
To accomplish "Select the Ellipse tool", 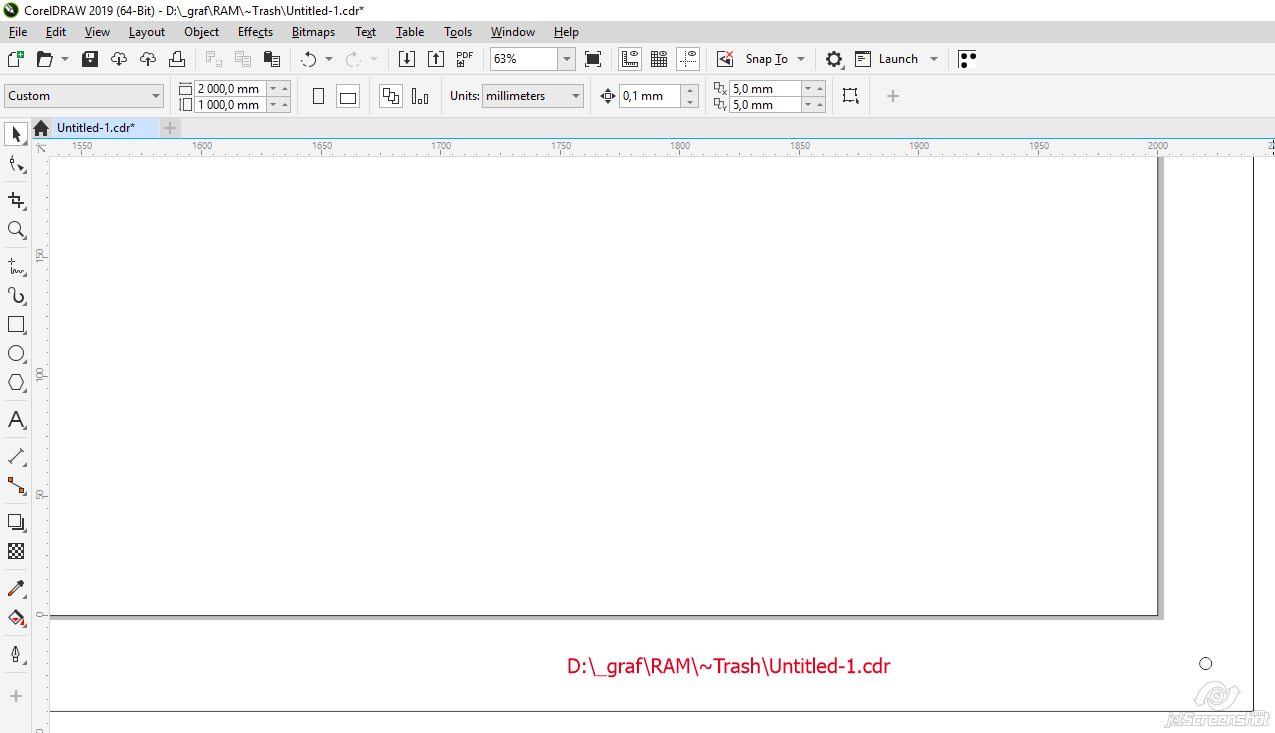I will [16, 354].
